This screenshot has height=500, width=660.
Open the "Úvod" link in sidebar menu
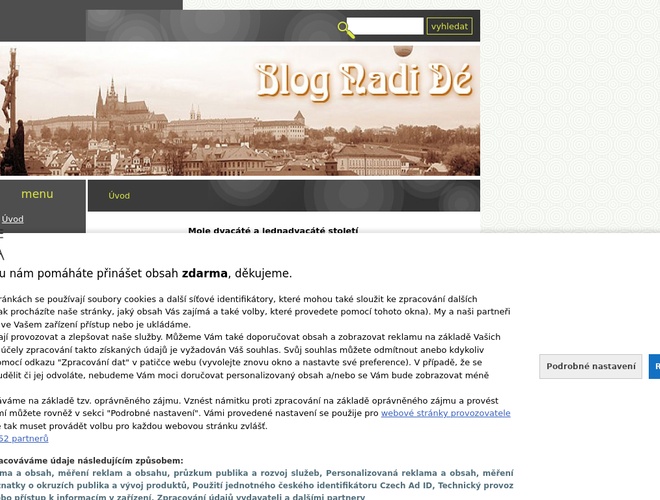pos(13,219)
